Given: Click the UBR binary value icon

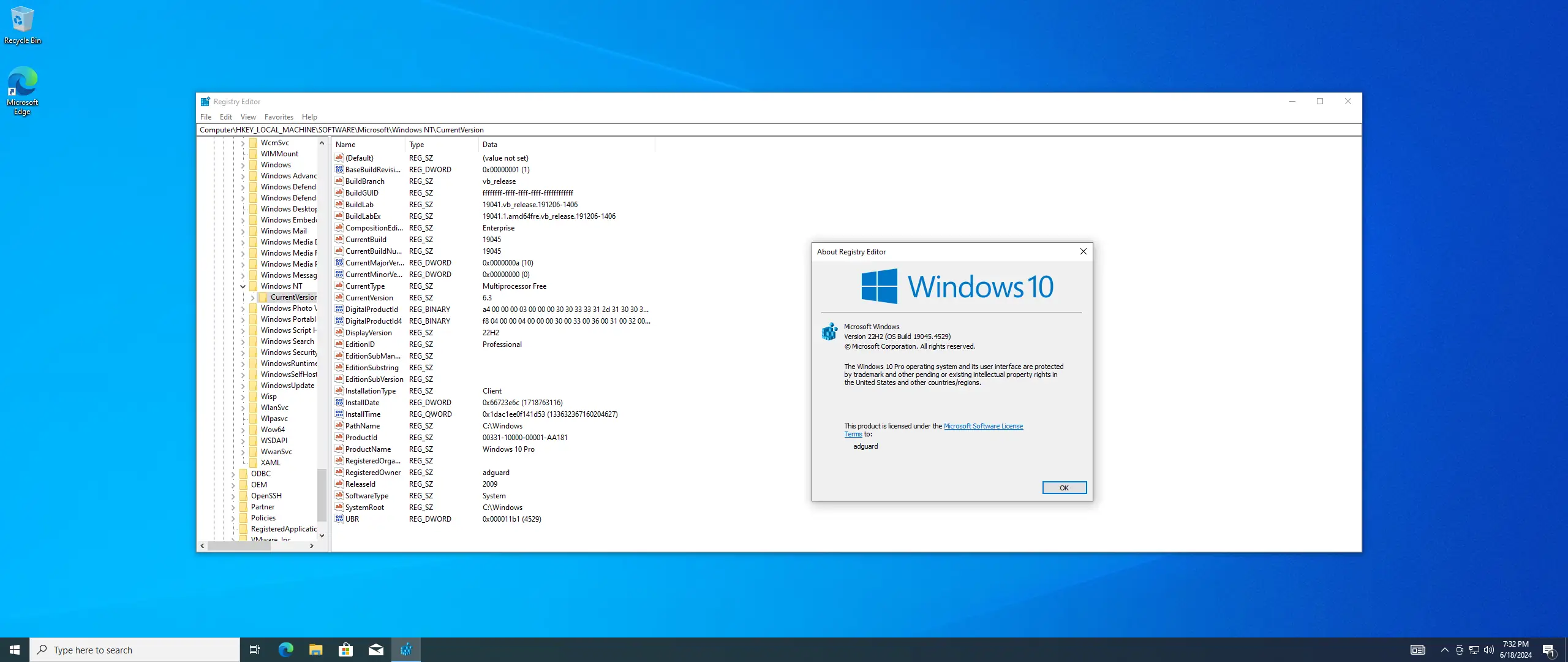Looking at the screenshot, I should tap(339, 519).
